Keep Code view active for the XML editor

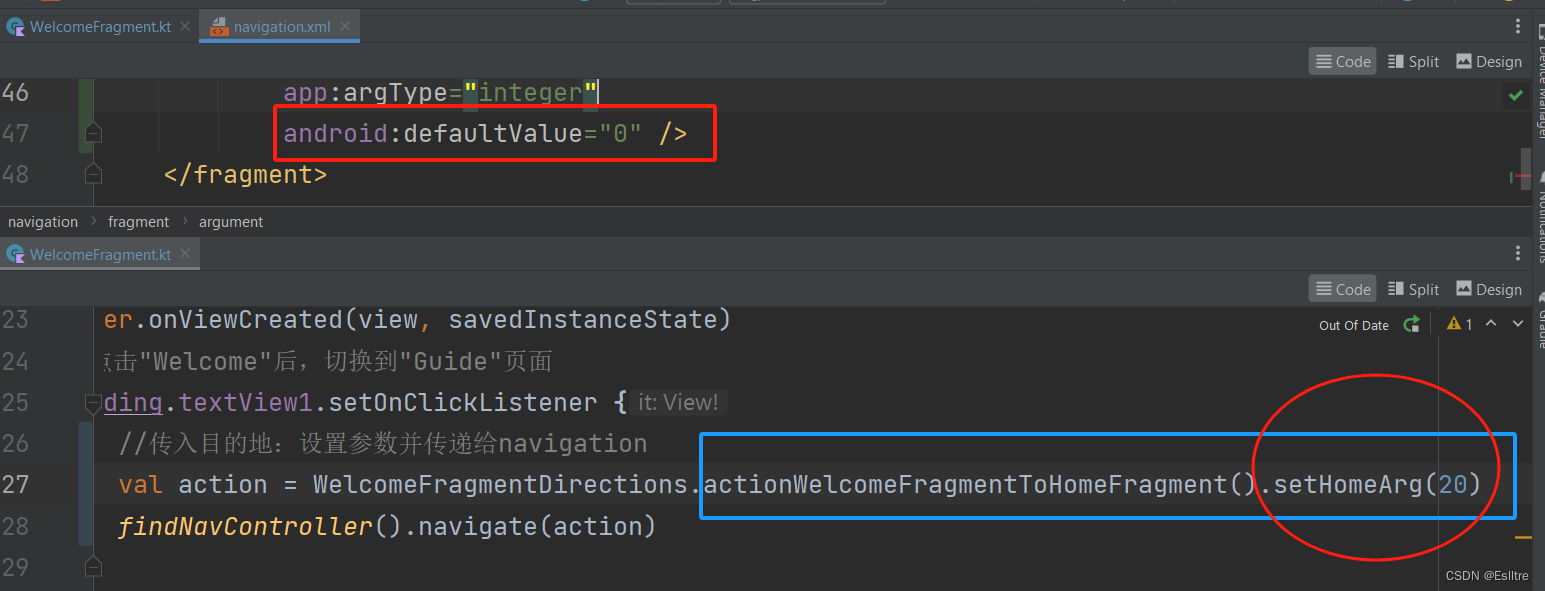[1342, 61]
